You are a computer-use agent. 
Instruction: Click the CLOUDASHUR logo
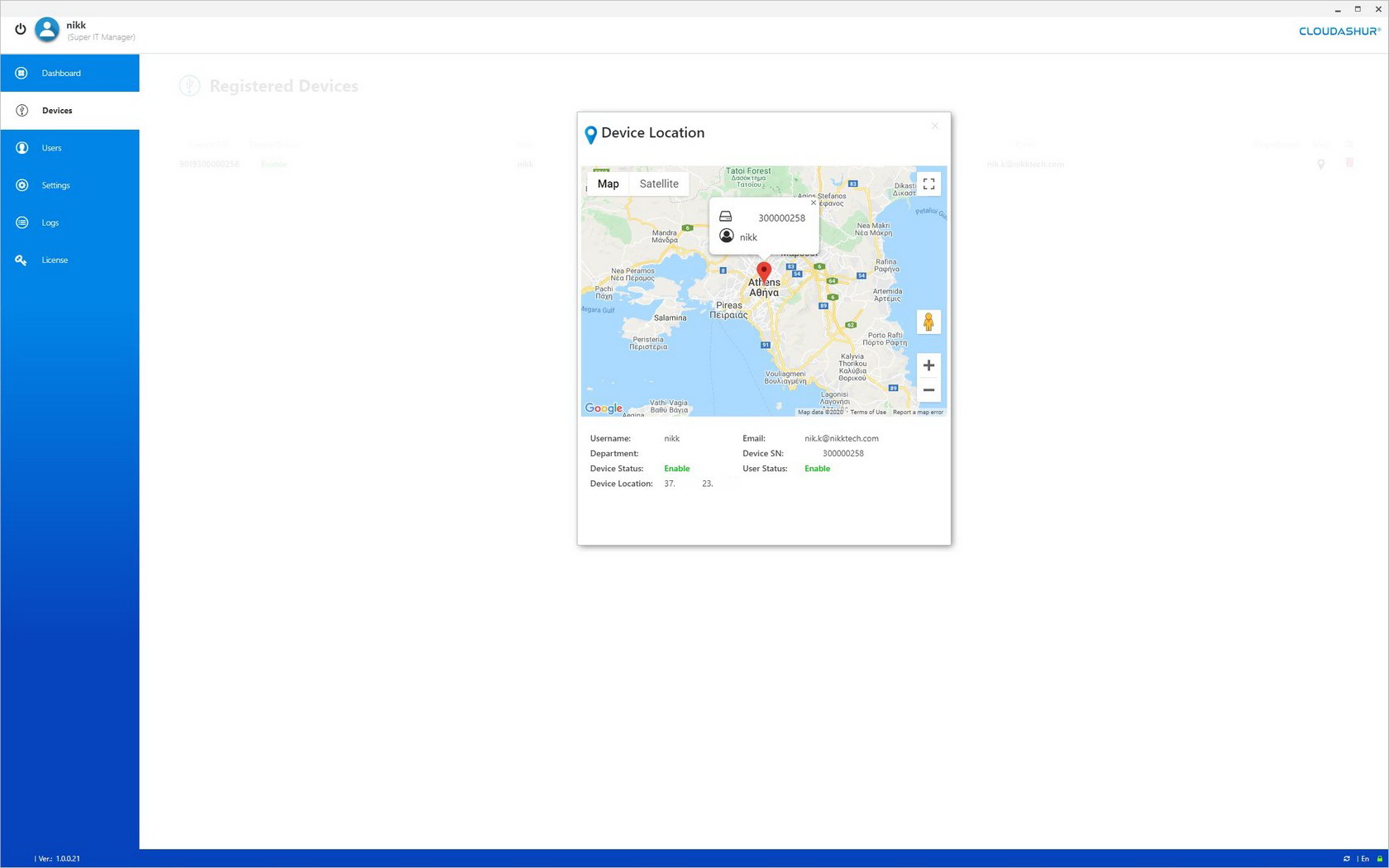tap(1339, 31)
